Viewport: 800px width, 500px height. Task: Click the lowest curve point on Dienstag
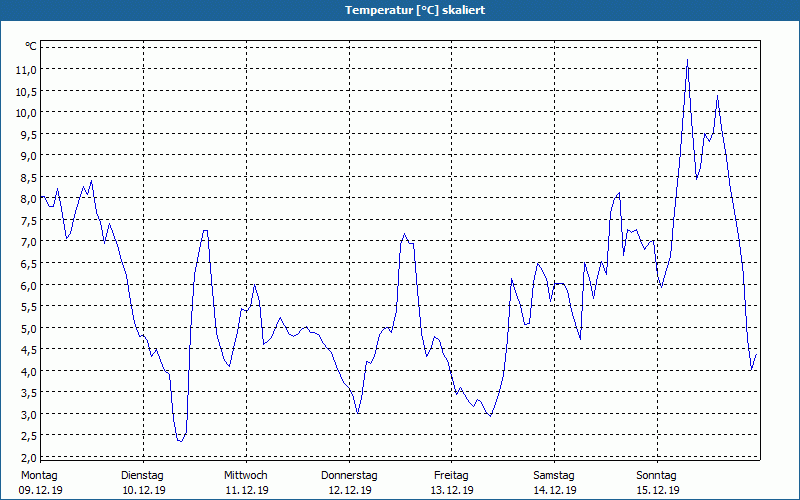[x=180, y=440]
